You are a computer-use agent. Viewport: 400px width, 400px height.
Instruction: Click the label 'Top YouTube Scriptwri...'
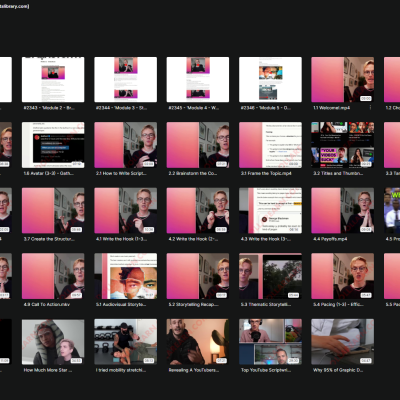tap(266, 370)
